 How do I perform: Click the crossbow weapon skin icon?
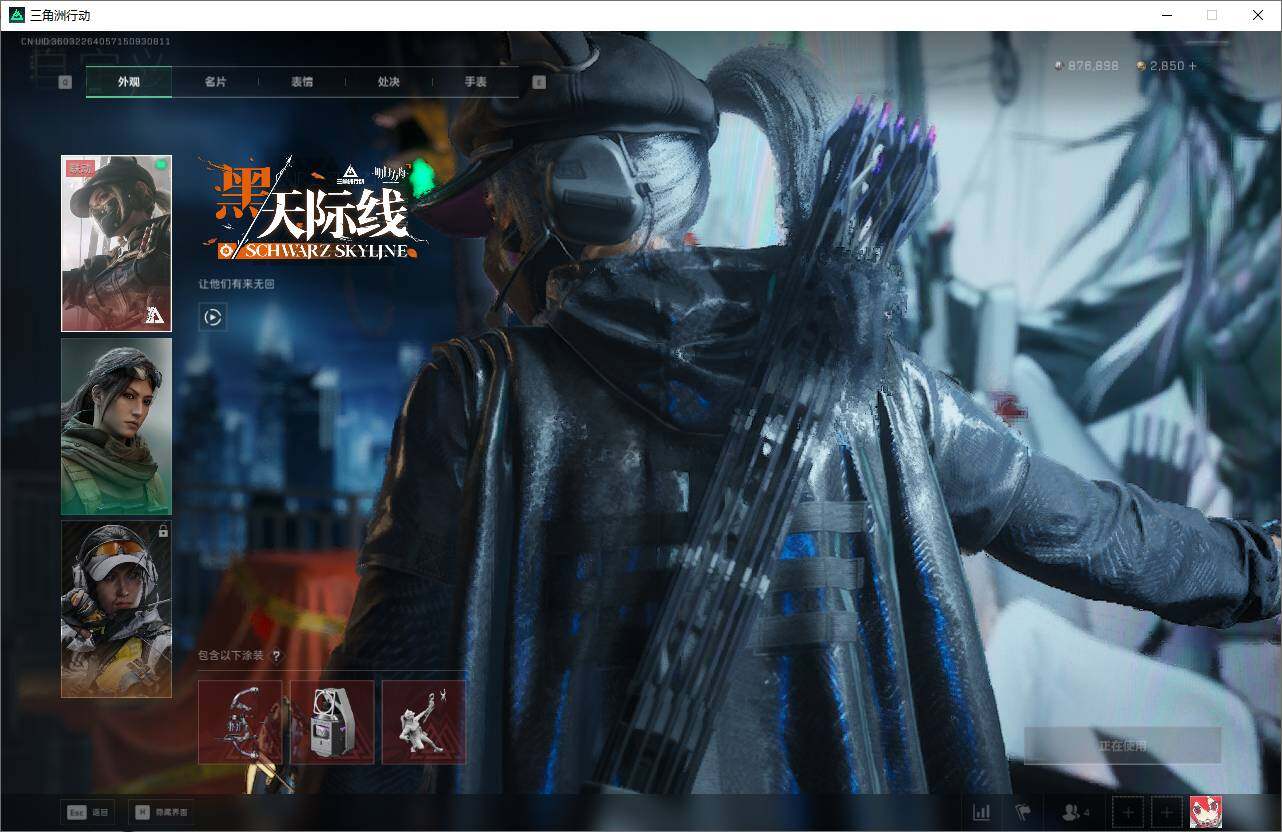click(240, 721)
